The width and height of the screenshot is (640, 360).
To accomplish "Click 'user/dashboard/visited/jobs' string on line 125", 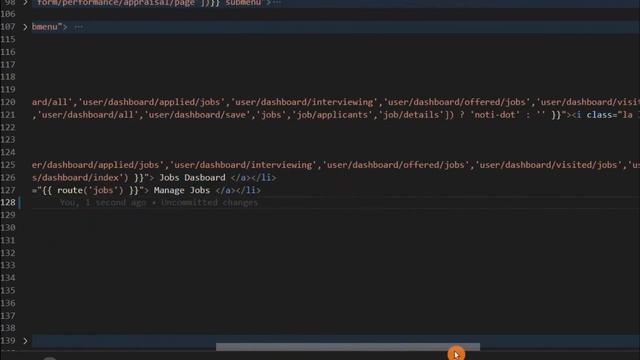I will 549,165.
